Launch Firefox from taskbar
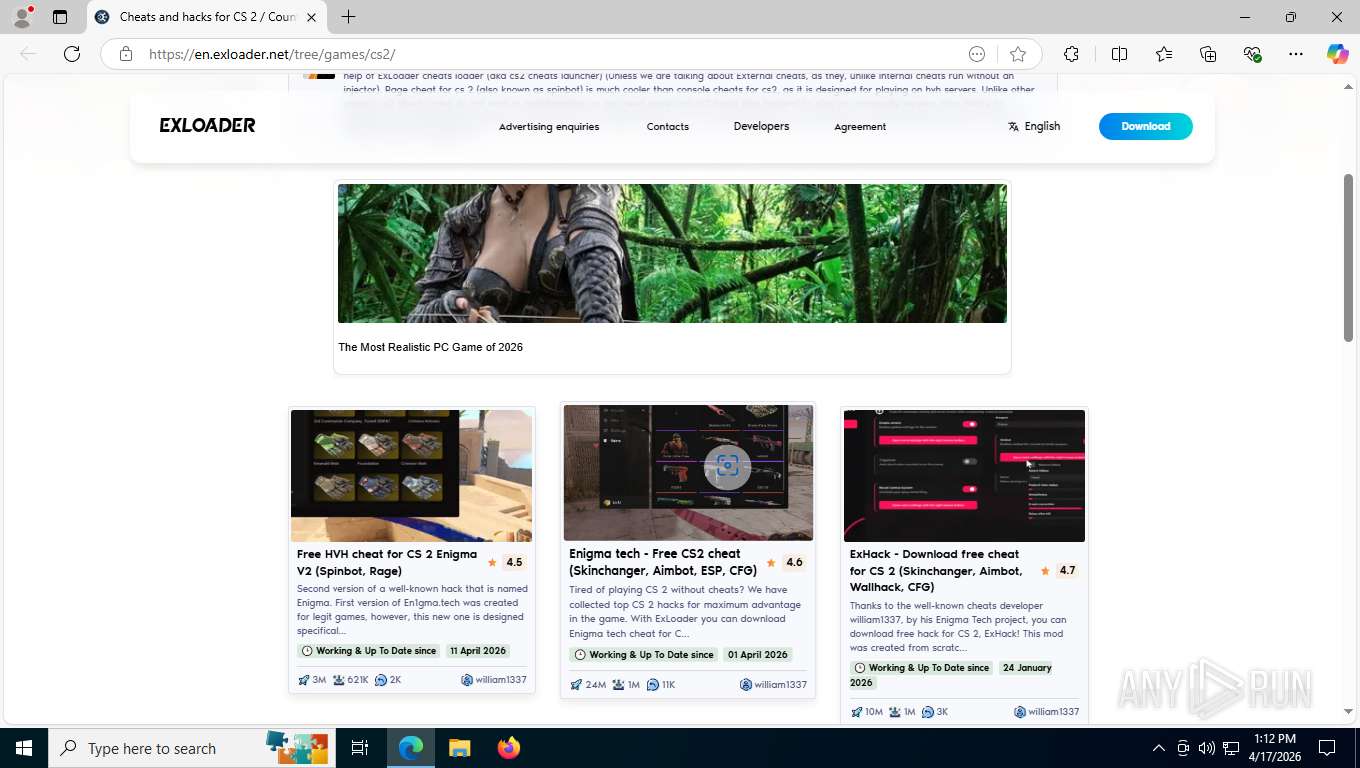 click(509, 748)
